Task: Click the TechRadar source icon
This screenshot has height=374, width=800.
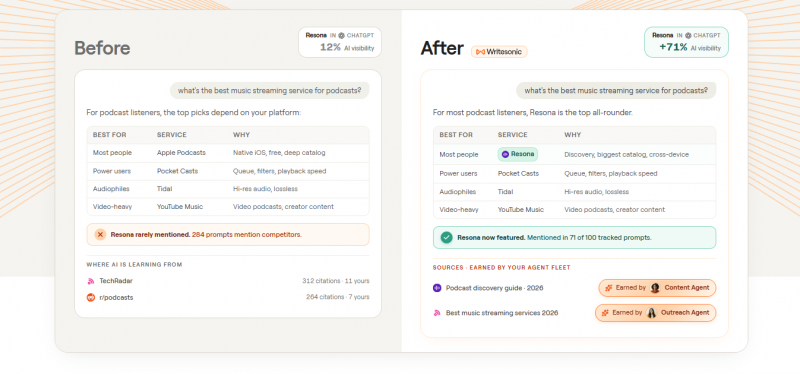Action: click(x=91, y=281)
